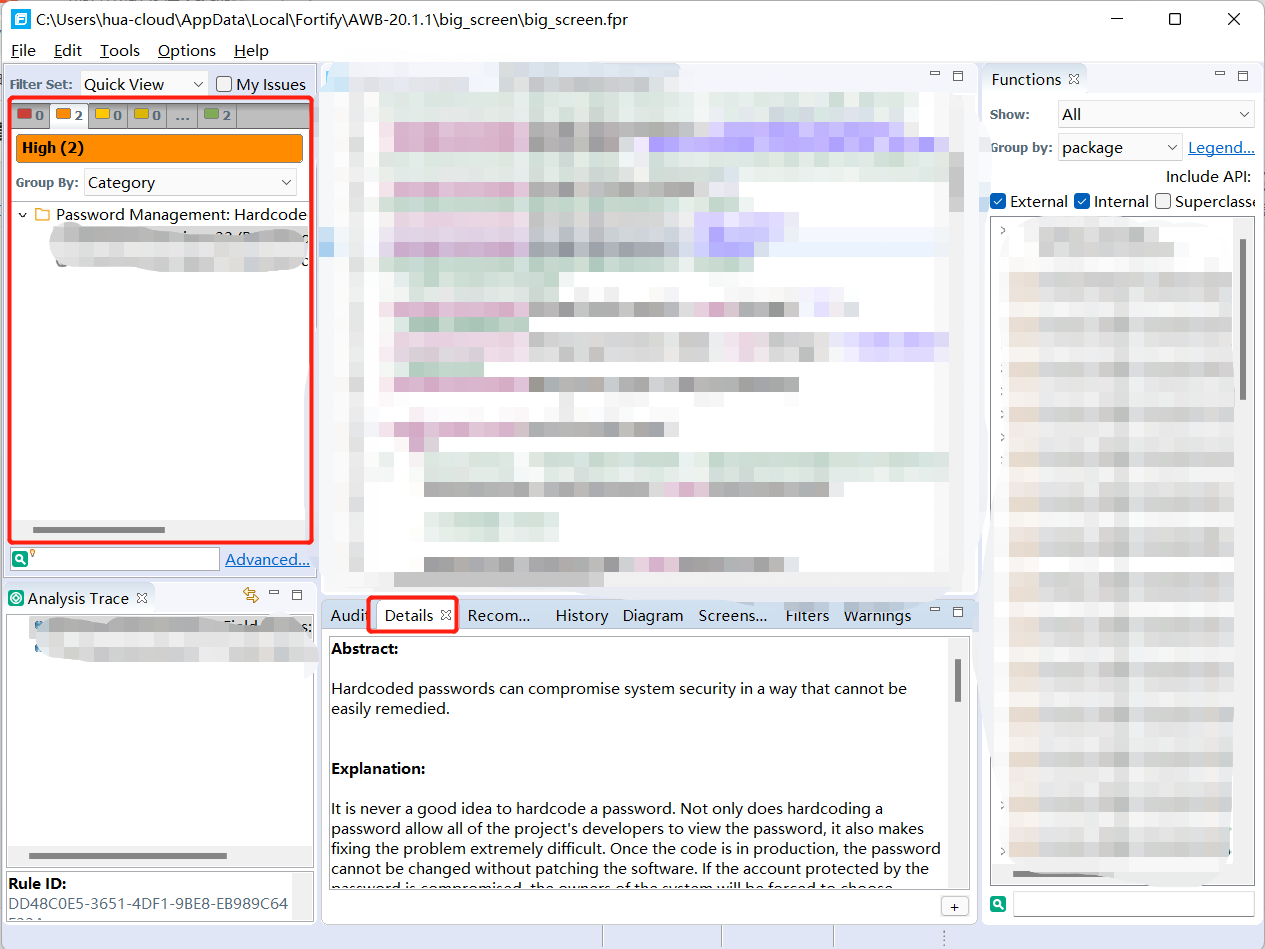The width and height of the screenshot is (1265, 949).
Task: Open the Help menu
Action: 251,50
